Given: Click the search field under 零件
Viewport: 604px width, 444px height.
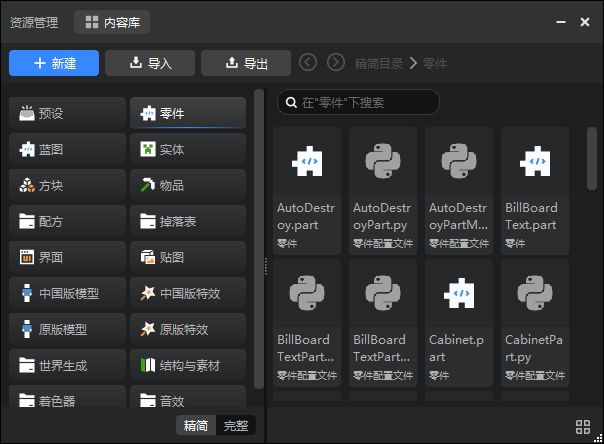Looking at the screenshot, I should coord(358,102).
